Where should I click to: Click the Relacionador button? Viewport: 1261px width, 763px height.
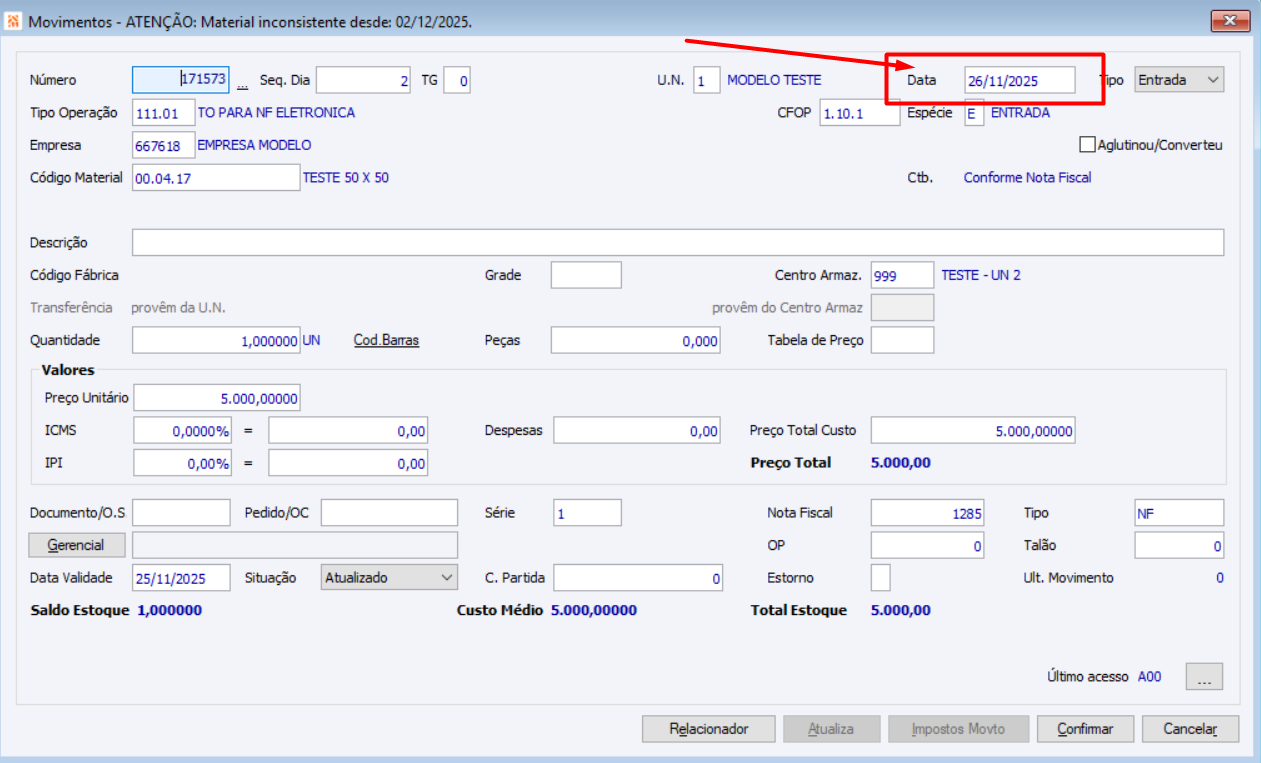tap(708, 729)
